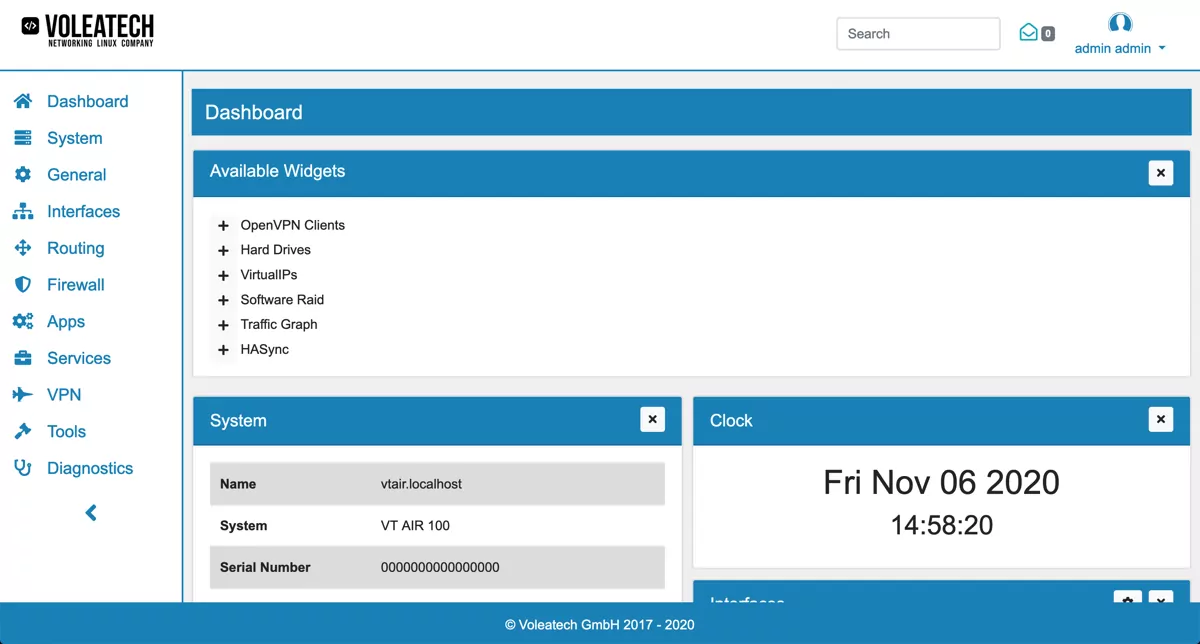Add the Traffic Graph widget with its plus sign

(x=222, y=324)
